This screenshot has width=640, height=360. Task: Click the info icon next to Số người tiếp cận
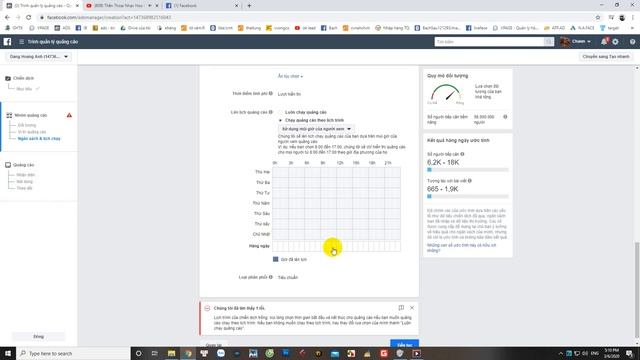462,154
